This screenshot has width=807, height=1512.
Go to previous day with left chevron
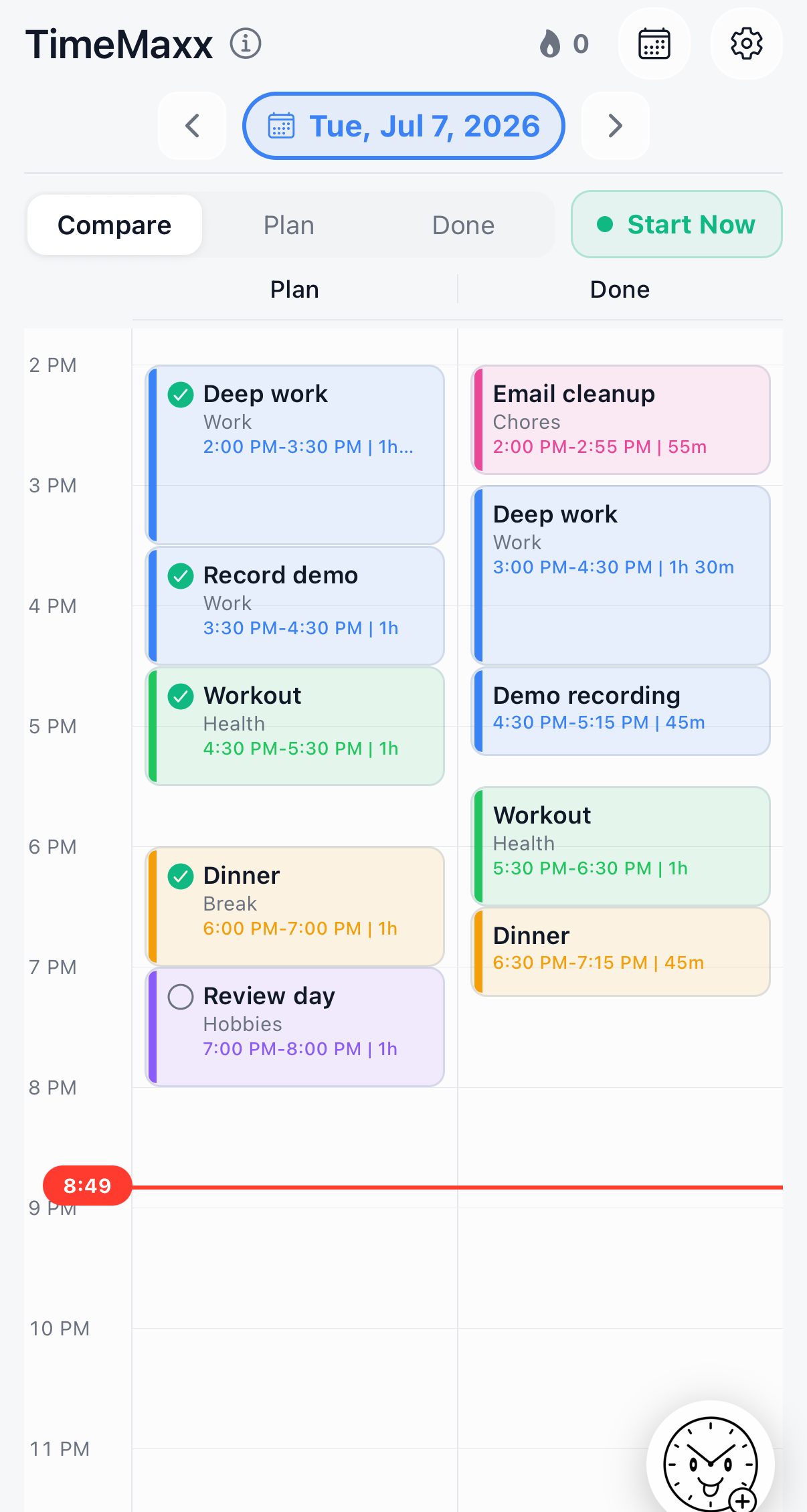[192, 126]
